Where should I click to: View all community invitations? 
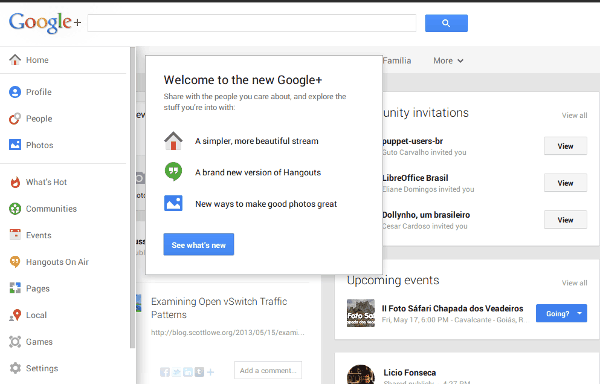click(x=574, y=116)
